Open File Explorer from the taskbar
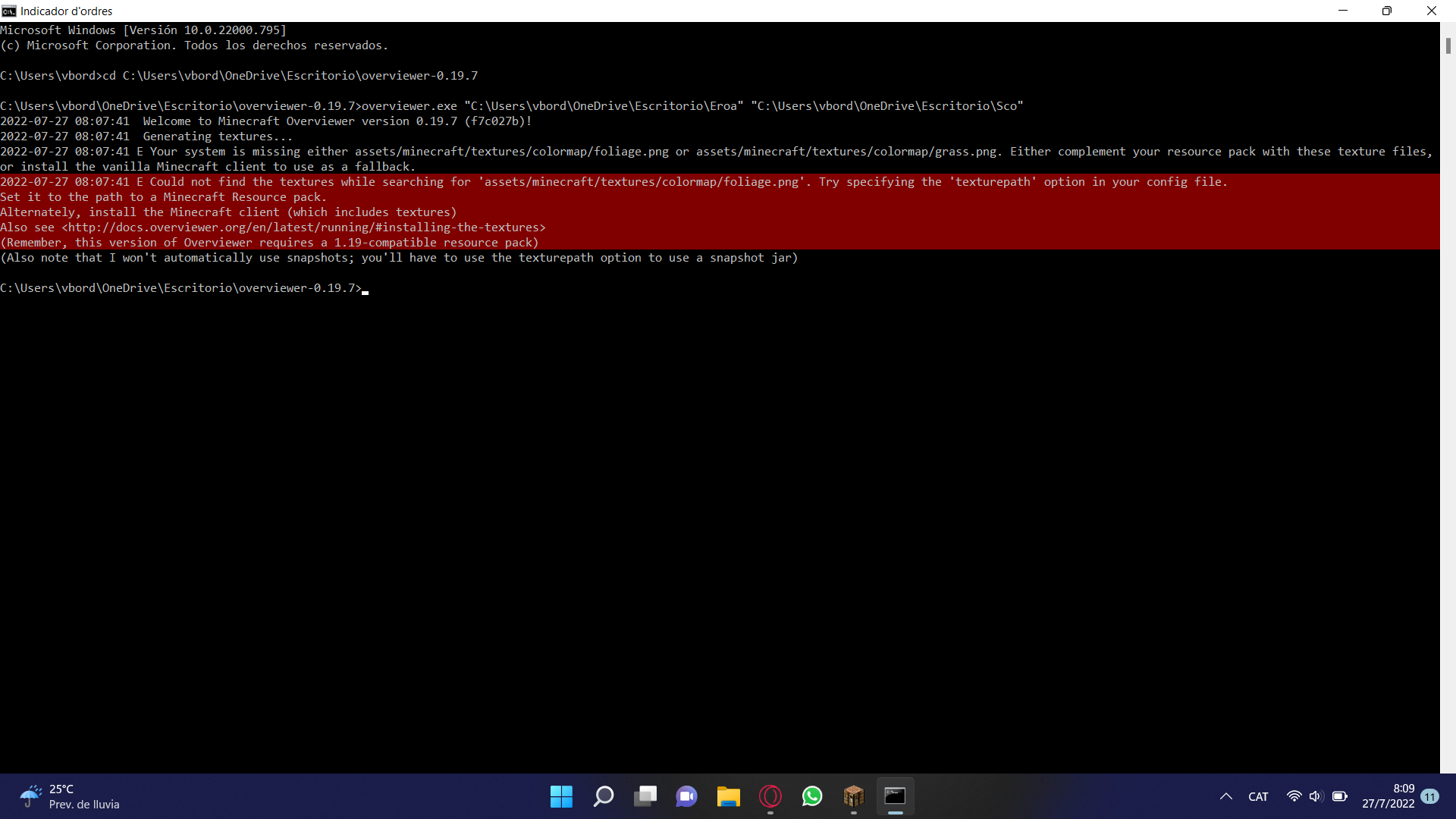 [x=729, y=796]
